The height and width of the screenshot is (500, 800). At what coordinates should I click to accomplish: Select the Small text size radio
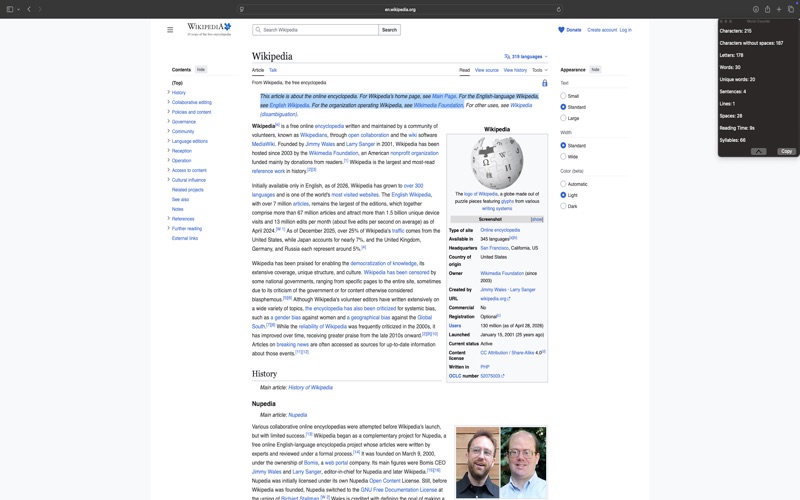pos(563,96)
